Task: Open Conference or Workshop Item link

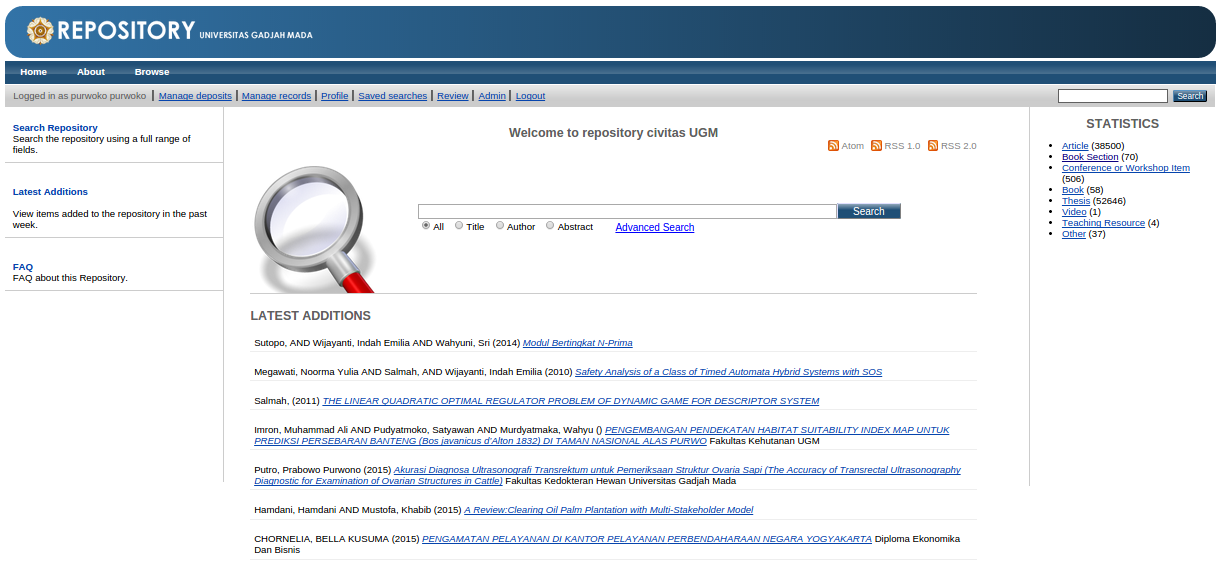Action: point(1126,168)
